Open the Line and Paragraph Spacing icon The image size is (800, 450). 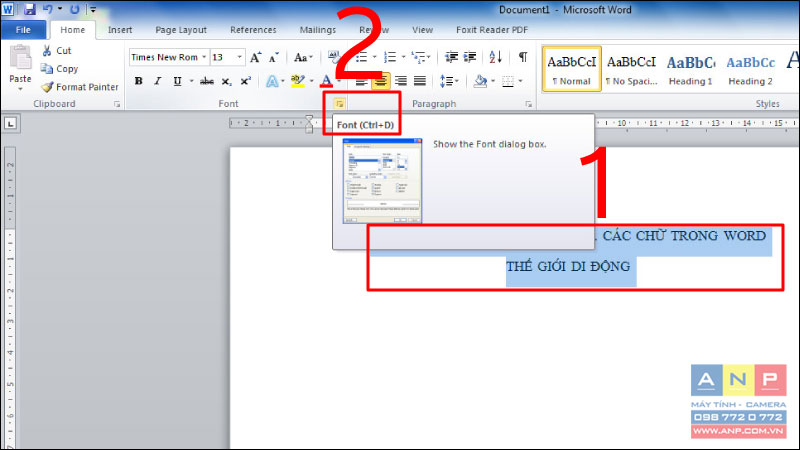pyautogui.click(x=446, y=81)
